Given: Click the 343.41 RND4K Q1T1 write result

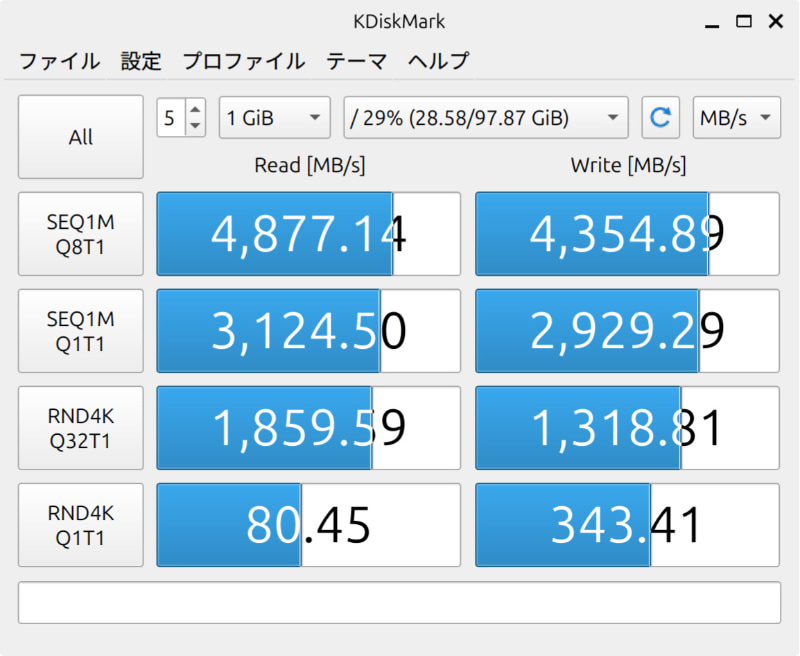Looking at the screenshot, I should 628,525.
